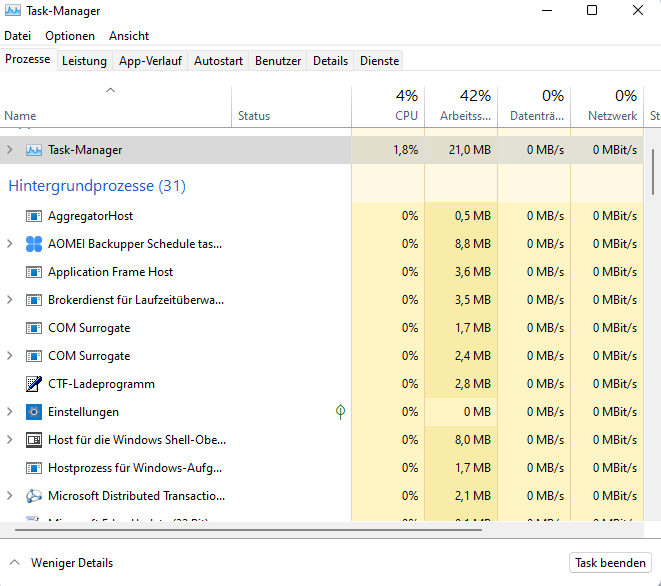
Task: Switch to the Details tab
Action: tap(330, 61)
